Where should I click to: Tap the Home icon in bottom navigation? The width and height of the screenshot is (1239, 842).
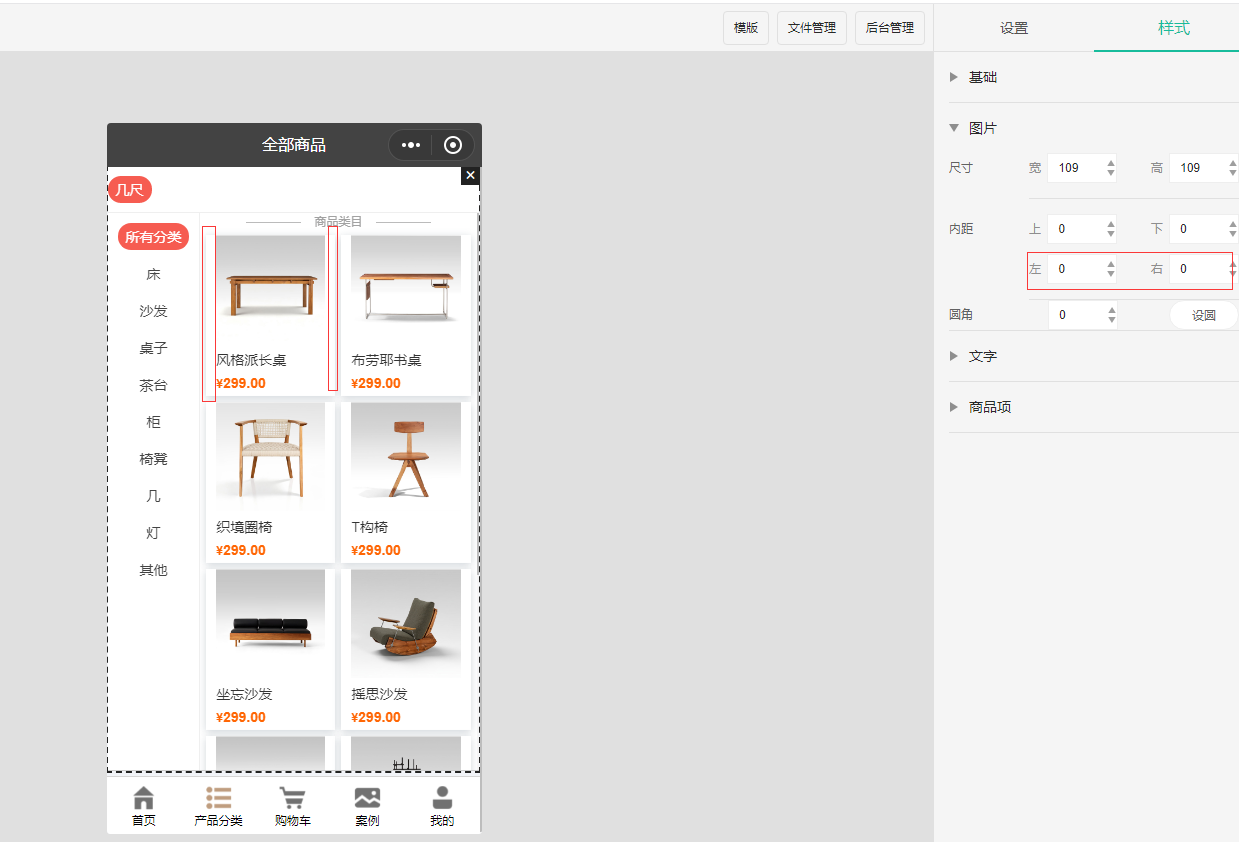pos(144,798)
